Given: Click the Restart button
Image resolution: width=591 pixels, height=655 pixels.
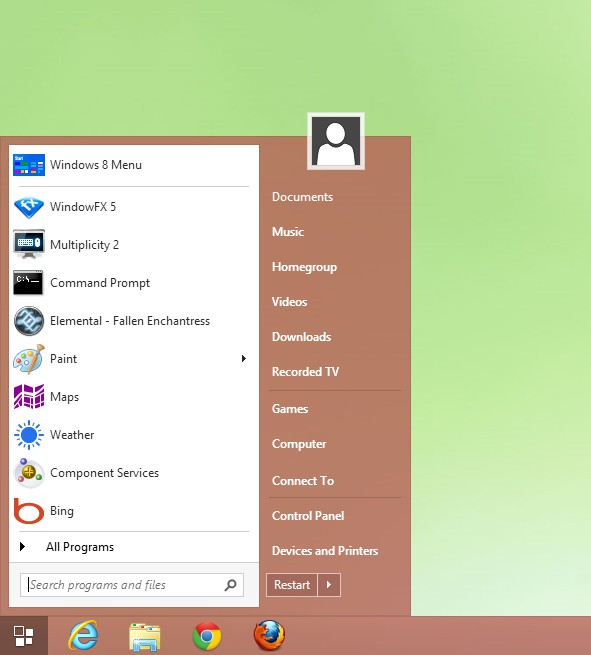Looking at the screenshot, I should [292, 585].
